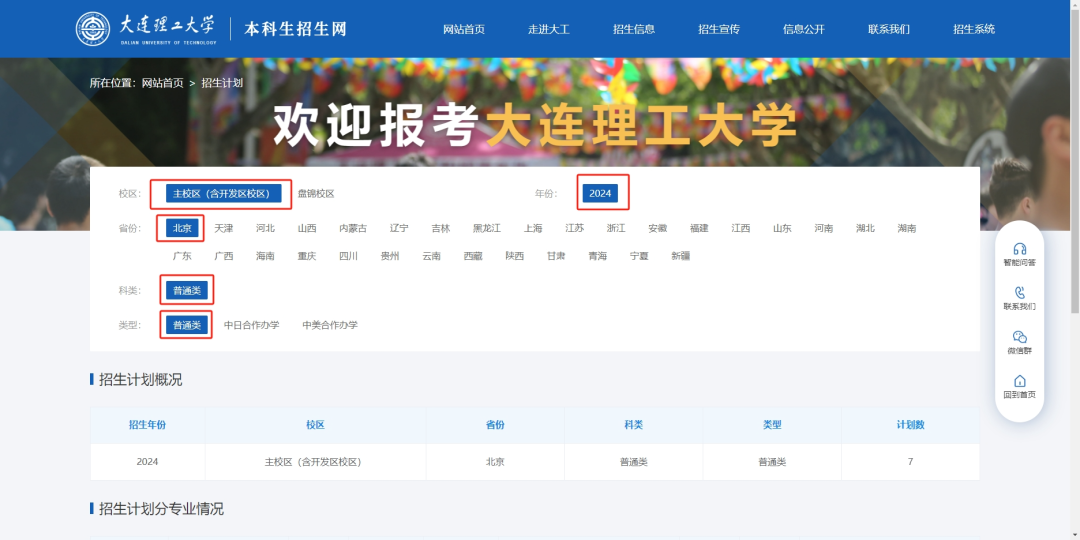Click the 联系我们 phone icon in sidebar

tap(1019, 293)
